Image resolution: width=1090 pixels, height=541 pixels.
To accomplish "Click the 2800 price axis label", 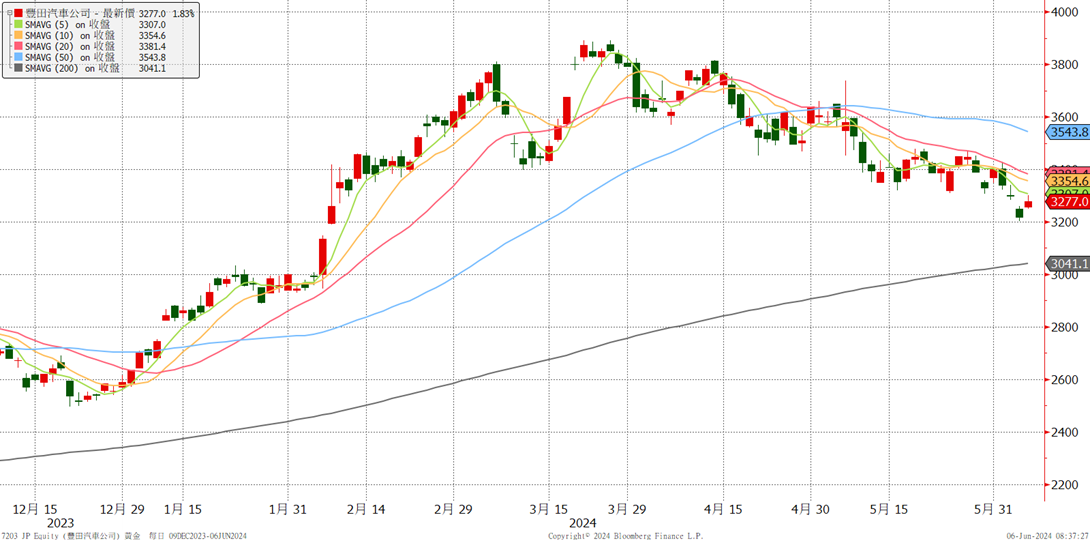I will [1064, 327].
